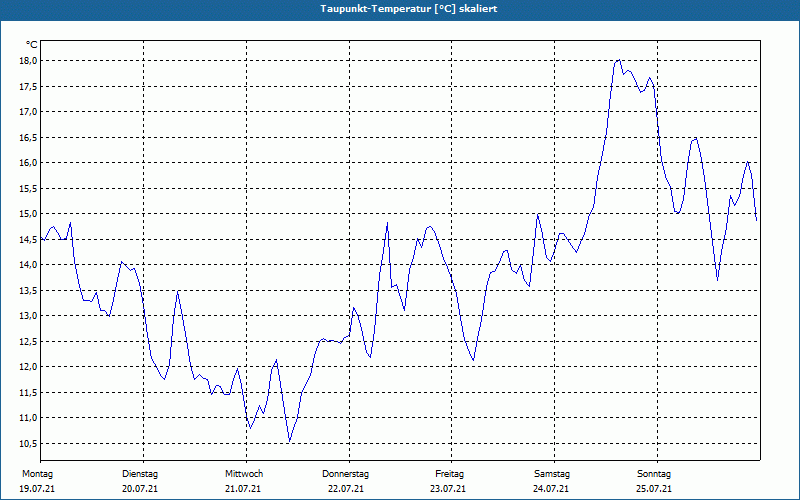Click the Dienstag day label
The height and width of the screenshot is (500, 800).
(140, 474)
